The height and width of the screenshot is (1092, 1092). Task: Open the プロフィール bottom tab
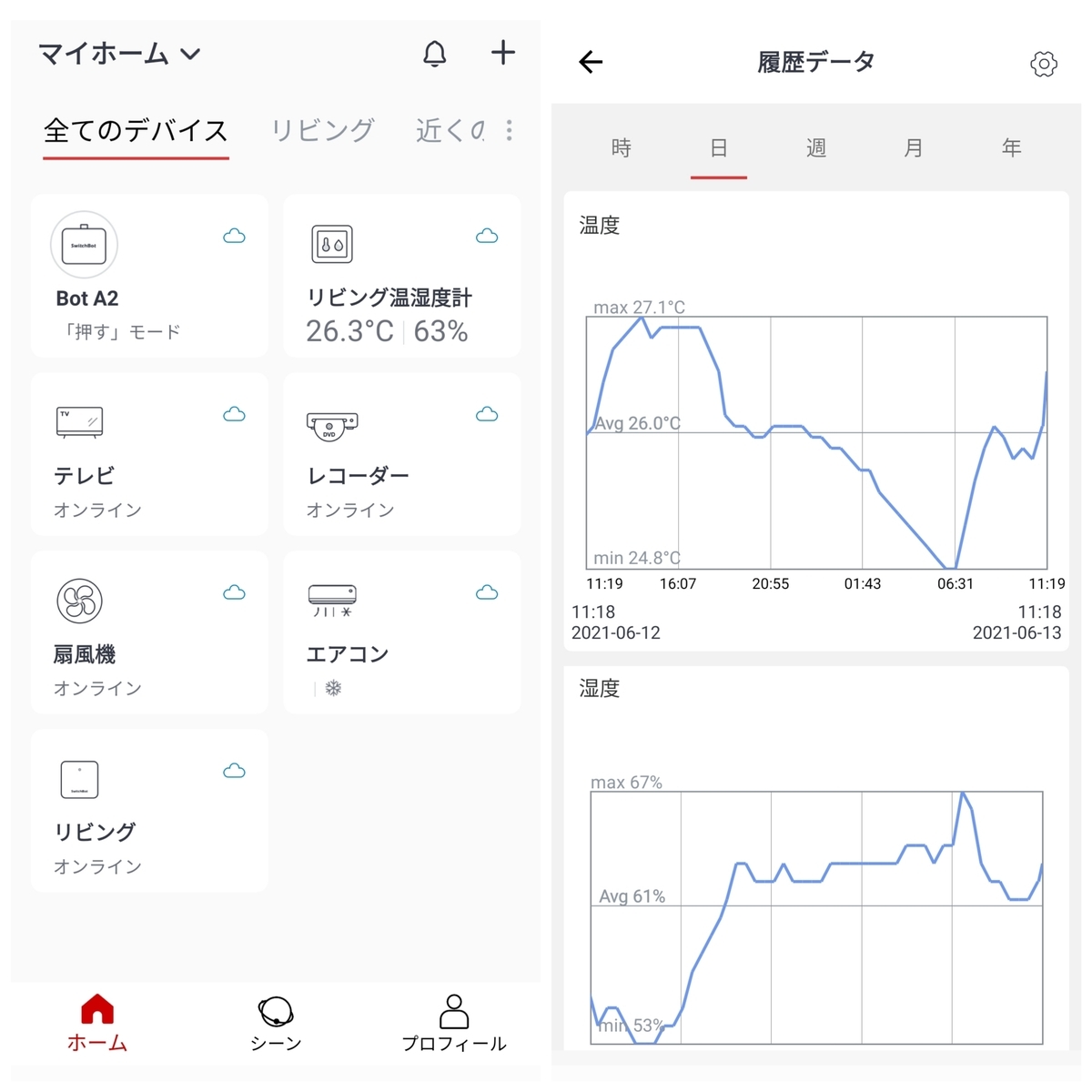[x=454, y=1024]
